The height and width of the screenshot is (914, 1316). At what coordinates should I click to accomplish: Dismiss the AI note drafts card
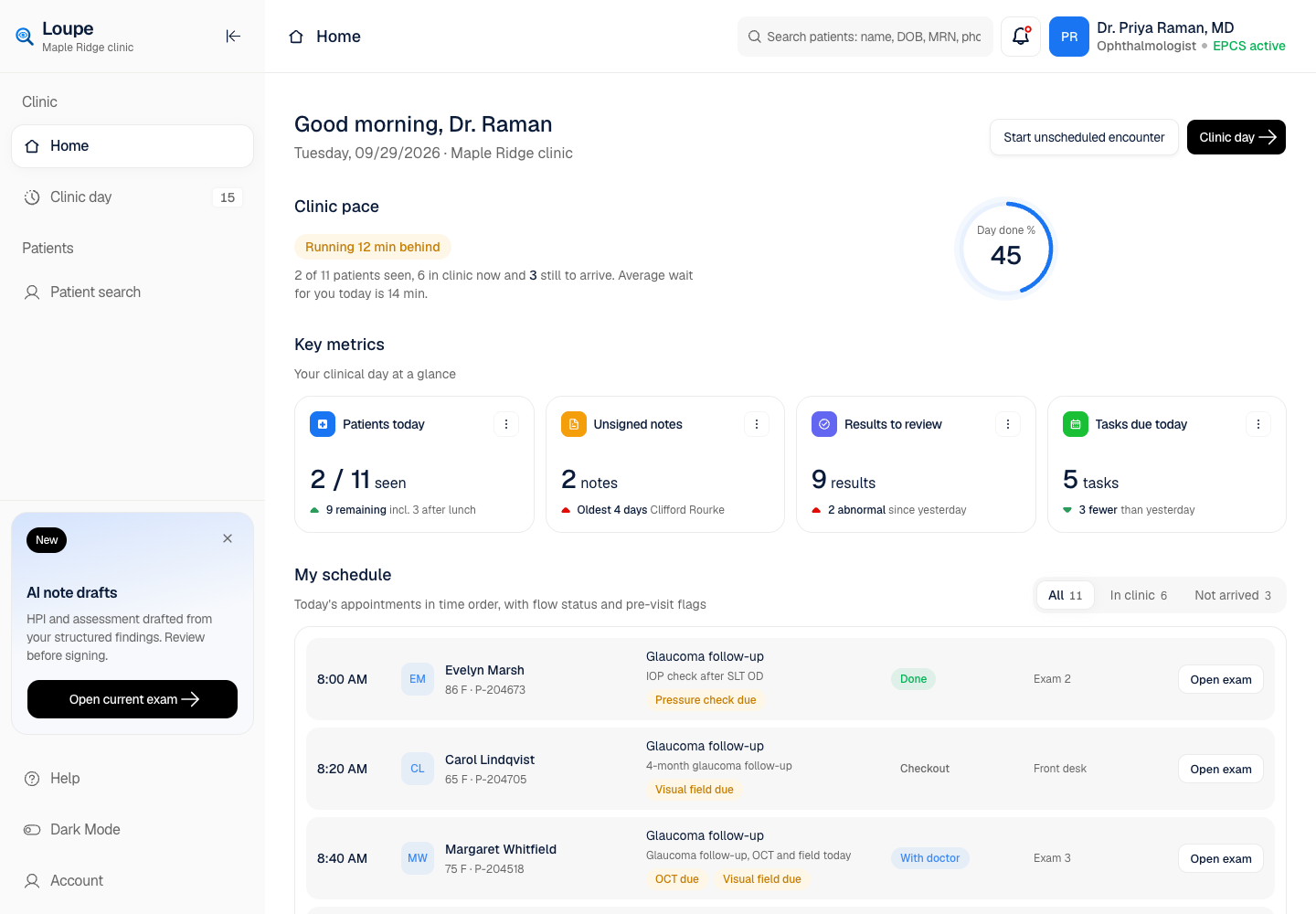point(228,538)
